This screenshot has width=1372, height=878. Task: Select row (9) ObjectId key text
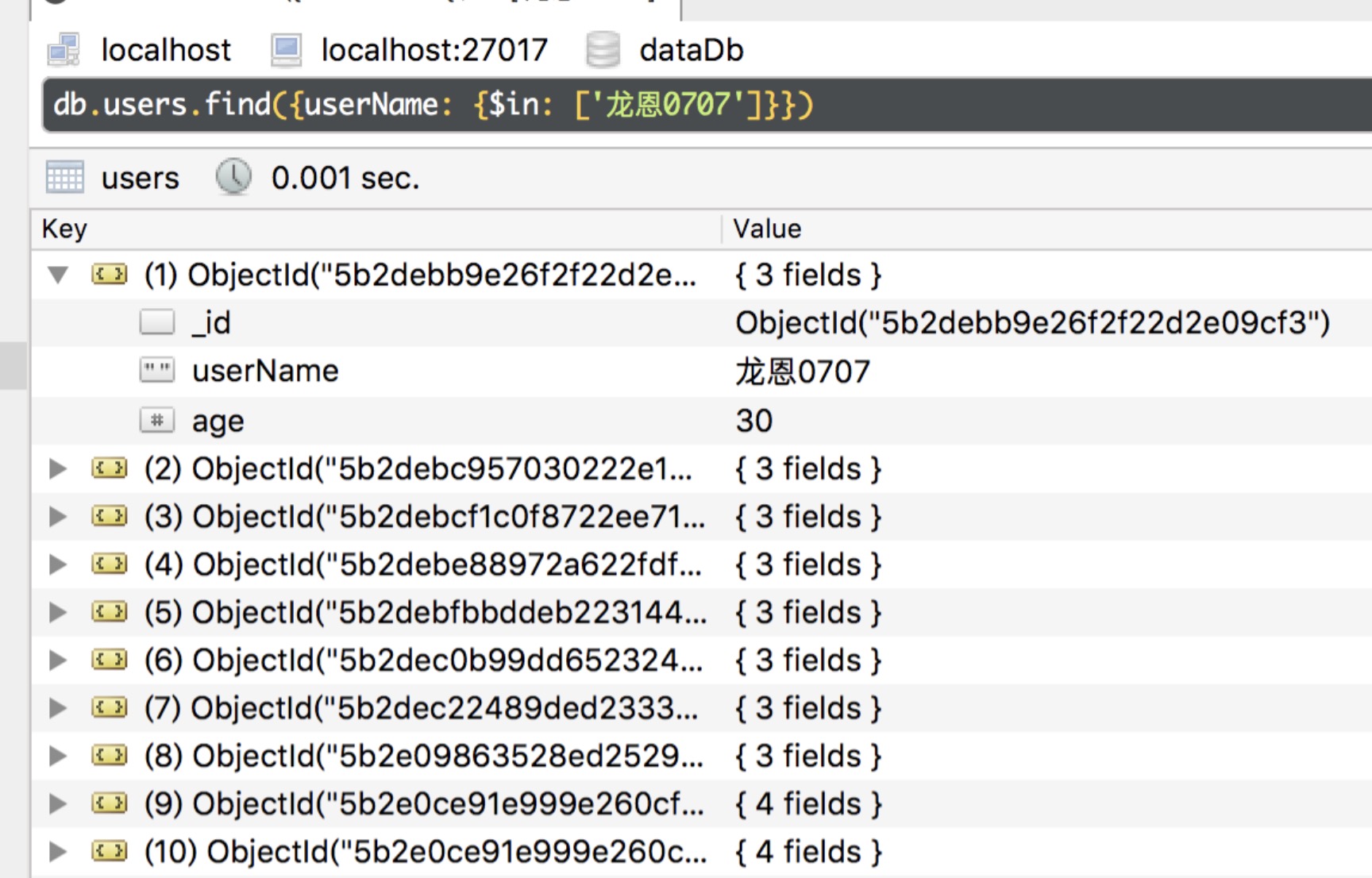tap(424, 804)
